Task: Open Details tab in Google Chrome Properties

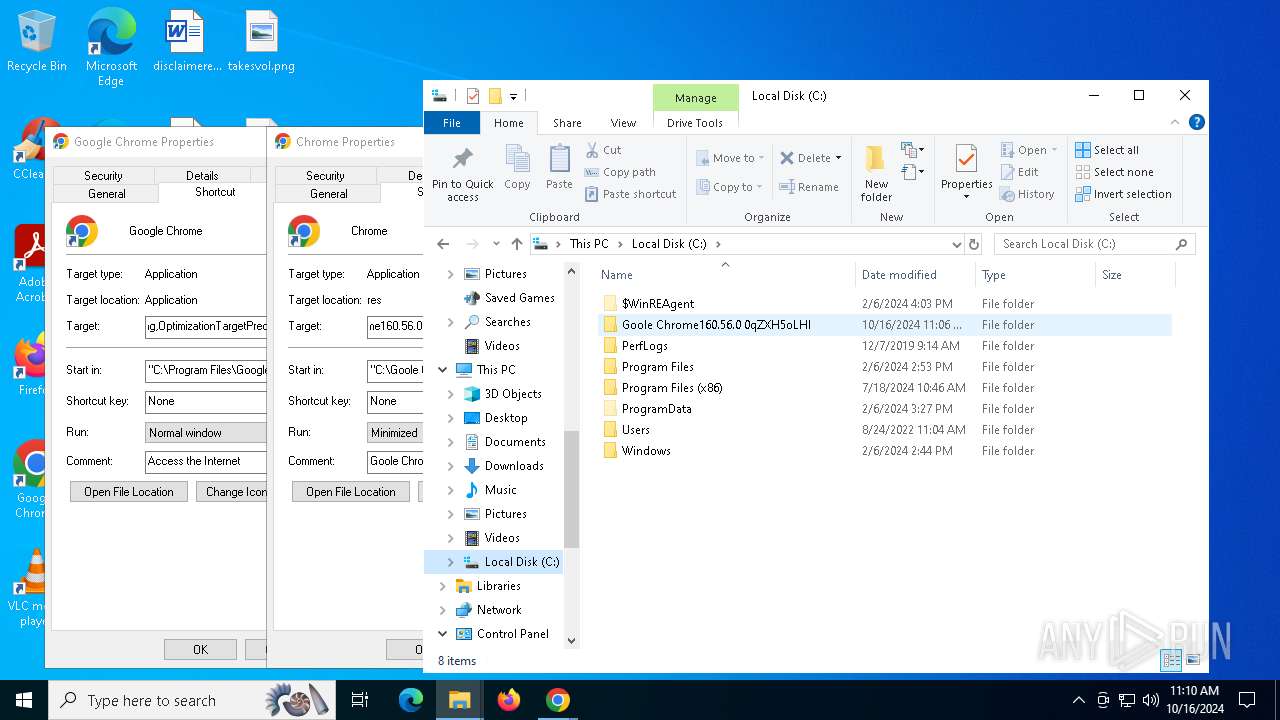Action: 202,175
